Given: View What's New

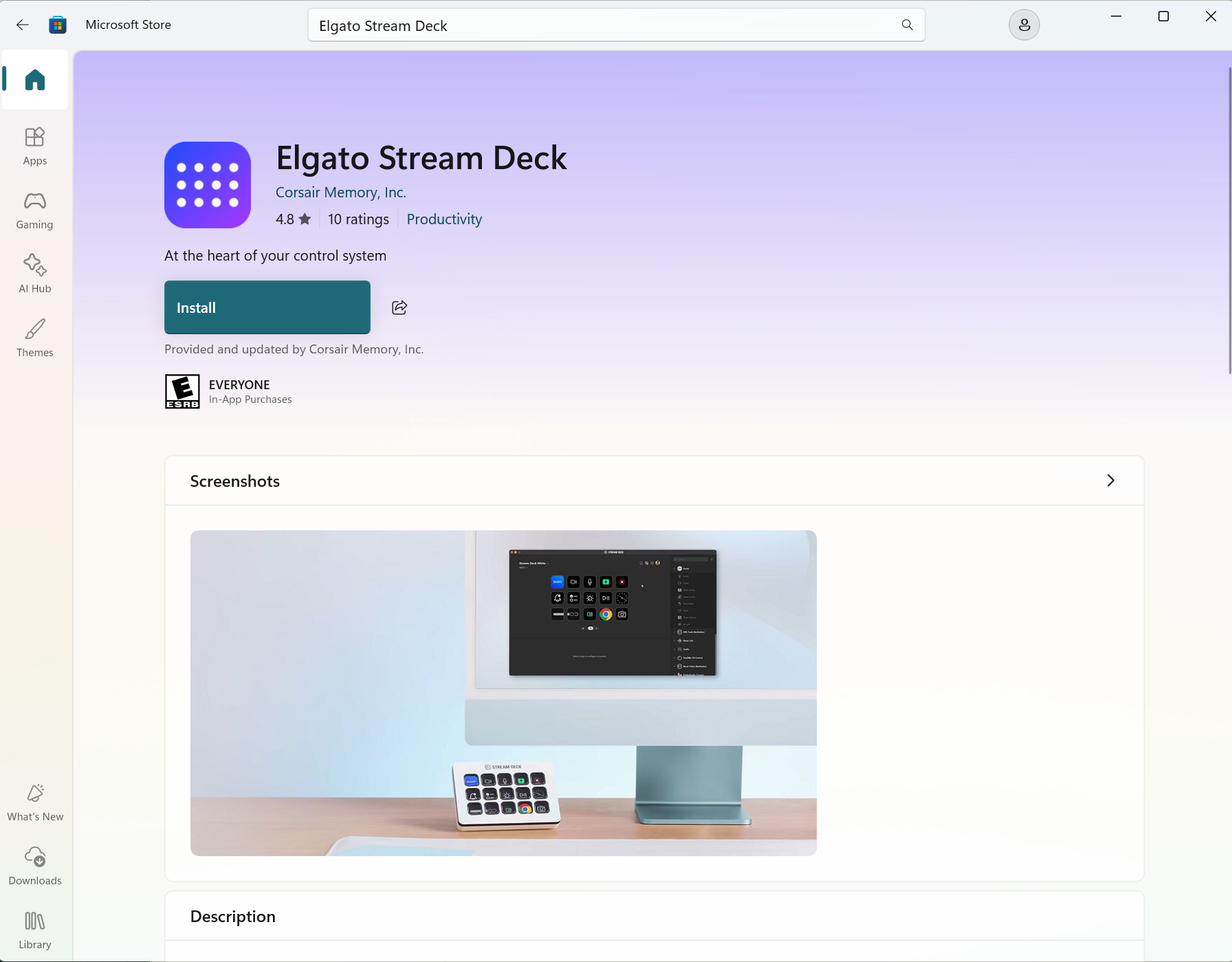Looking at the screenshot, I should click(34, 802).
